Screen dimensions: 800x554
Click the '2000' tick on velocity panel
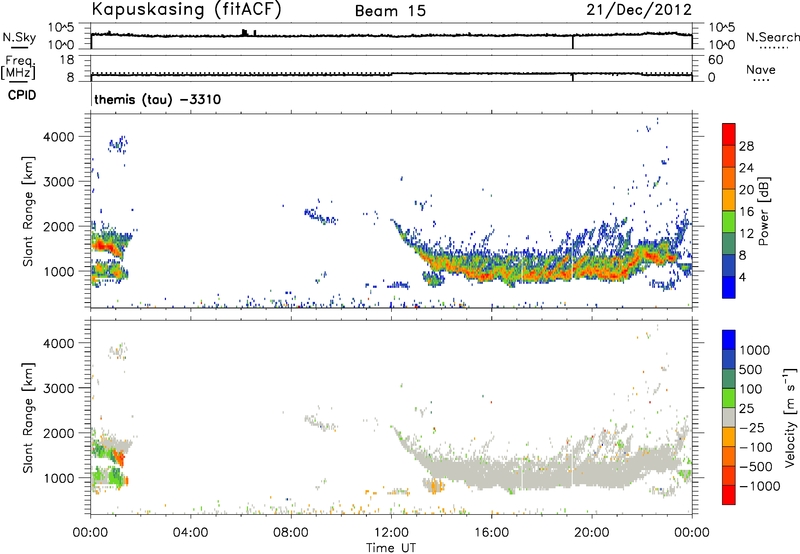[x=59, y=433]
